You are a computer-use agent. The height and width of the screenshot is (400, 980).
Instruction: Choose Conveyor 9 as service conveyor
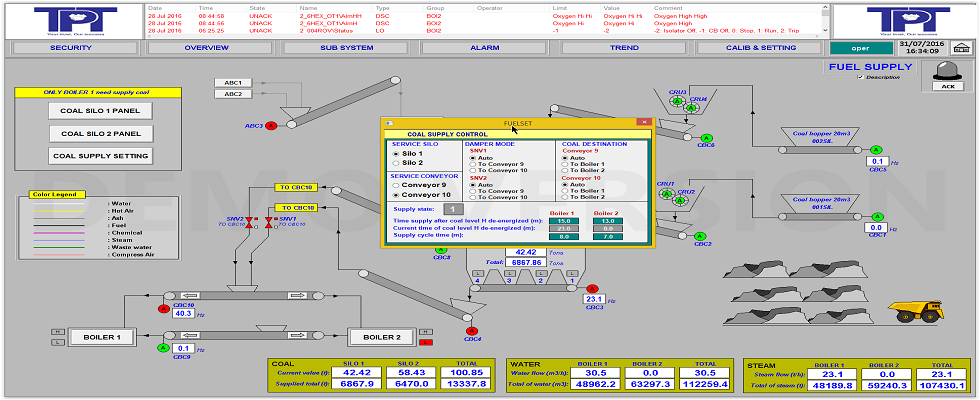click(396, 185)
